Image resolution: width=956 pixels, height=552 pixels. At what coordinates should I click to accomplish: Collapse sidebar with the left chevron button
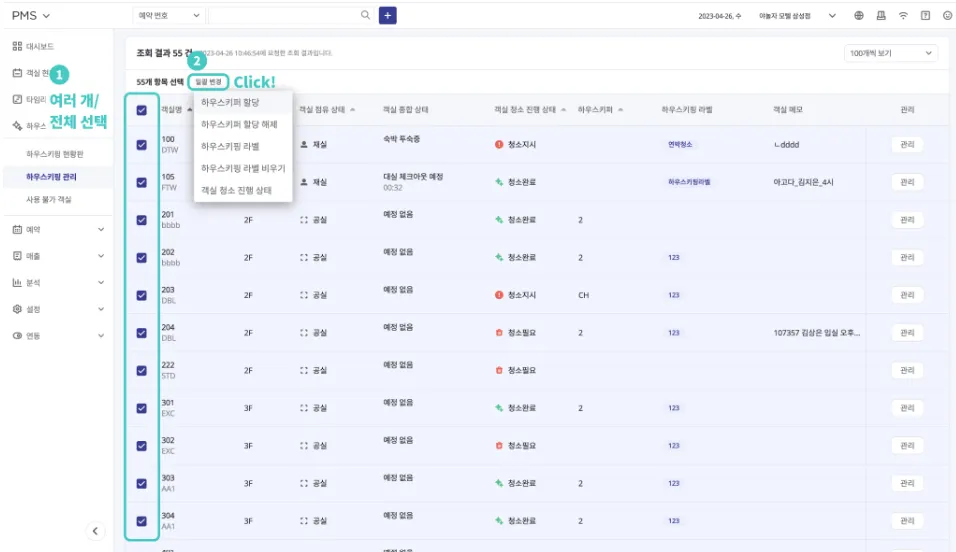click(96, 531)
